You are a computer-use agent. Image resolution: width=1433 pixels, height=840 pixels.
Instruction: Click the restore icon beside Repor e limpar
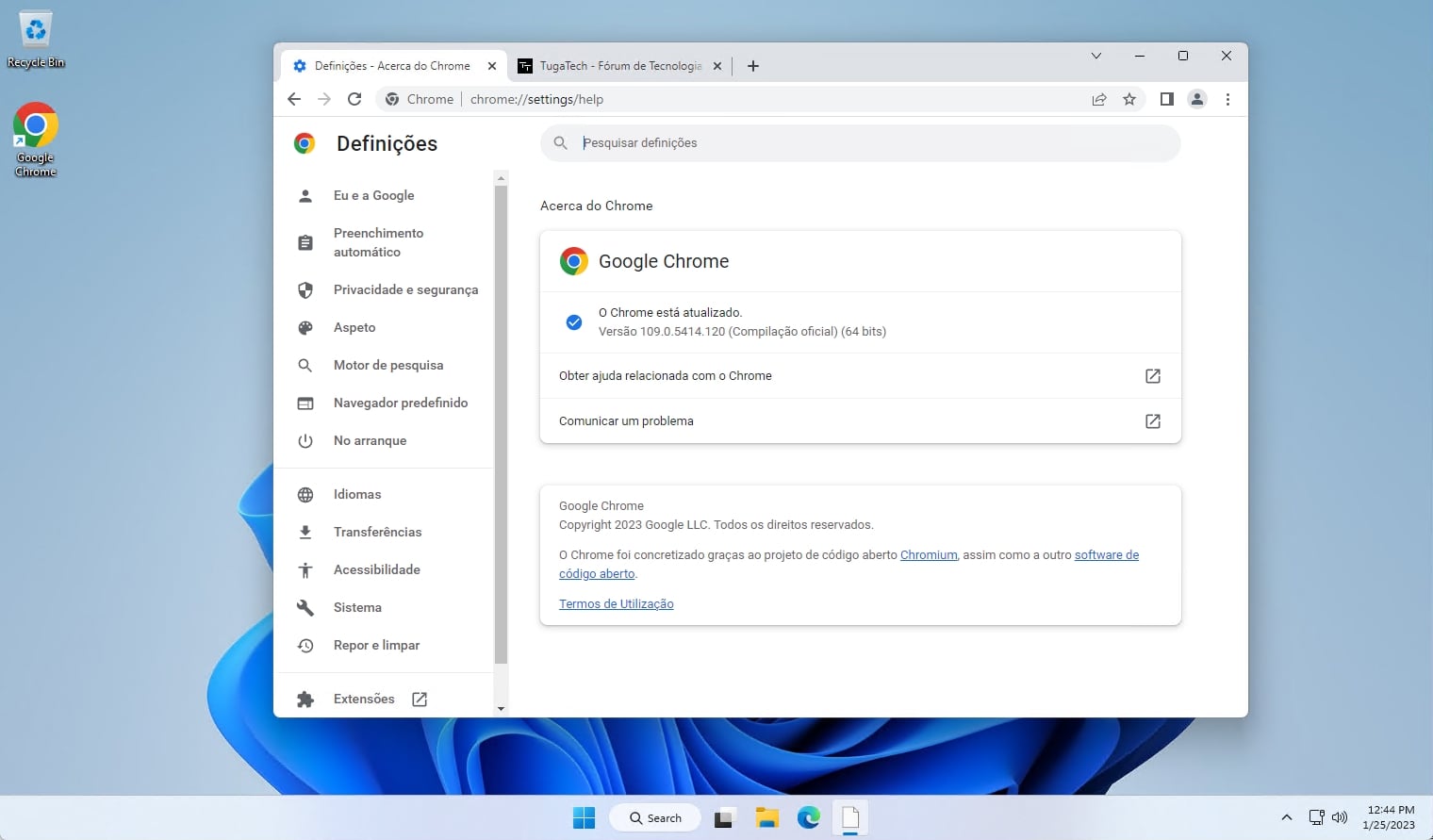(305, 645)
